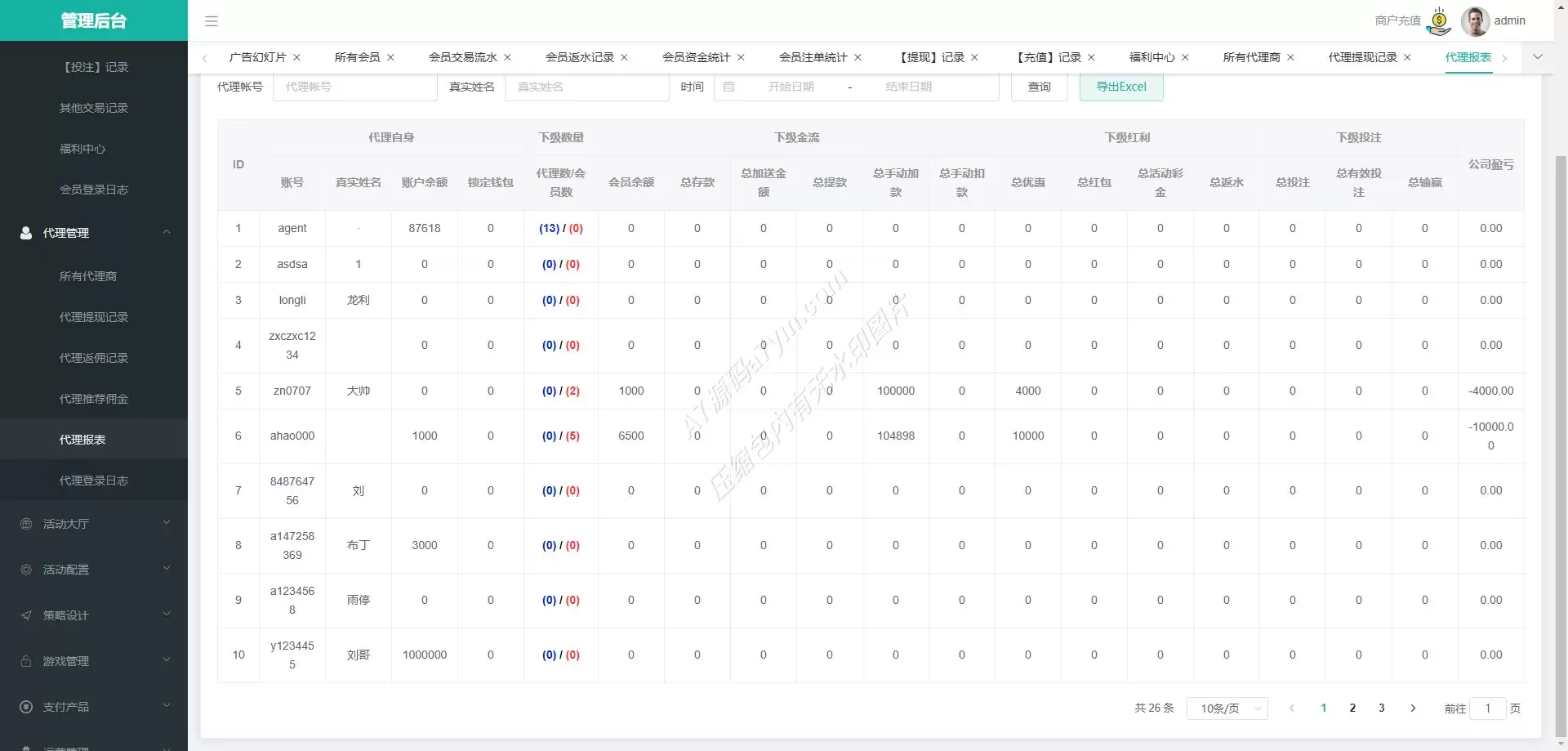Open the tab options dropdown chevron

click(1538, 57)
